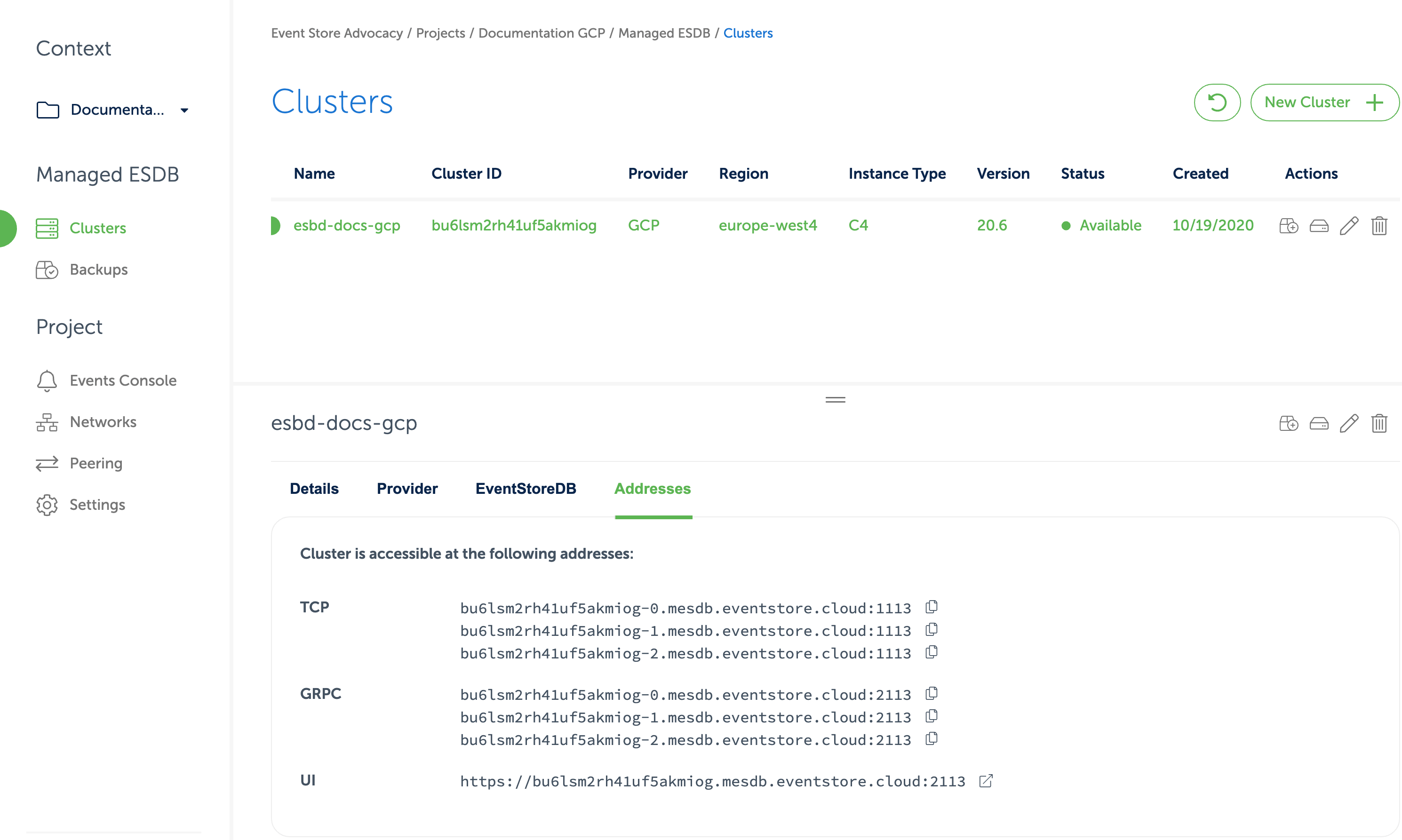Click the delete trash icon for esbd-docs-gcp

[1380, 225]
